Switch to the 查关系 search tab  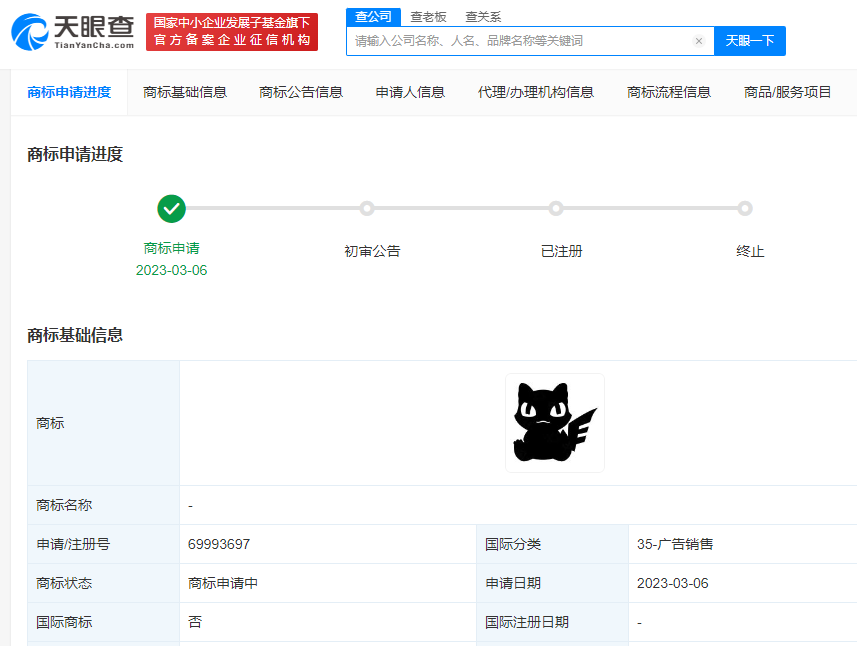[483, 17]
